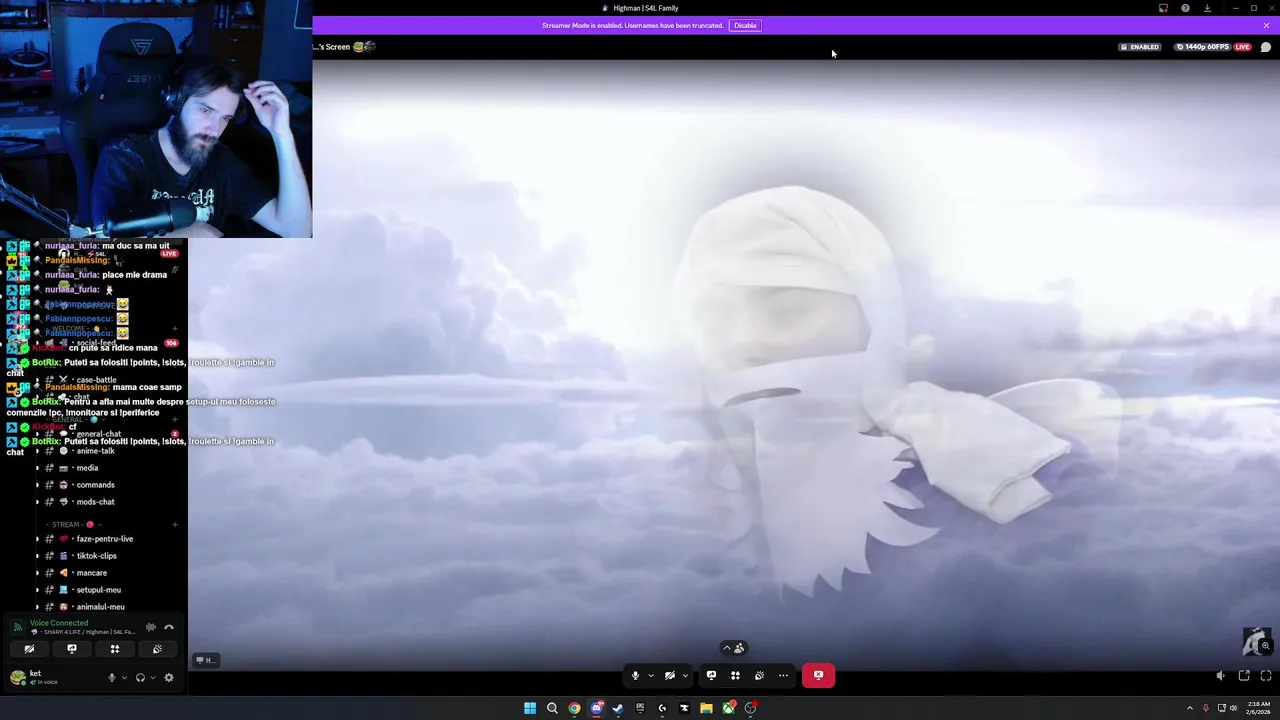Viewport: 1280px width, 720px height.
Task: Click the 2:18 AM taskbar clock
Action: pyautogui.click(x=1257, y=708)
